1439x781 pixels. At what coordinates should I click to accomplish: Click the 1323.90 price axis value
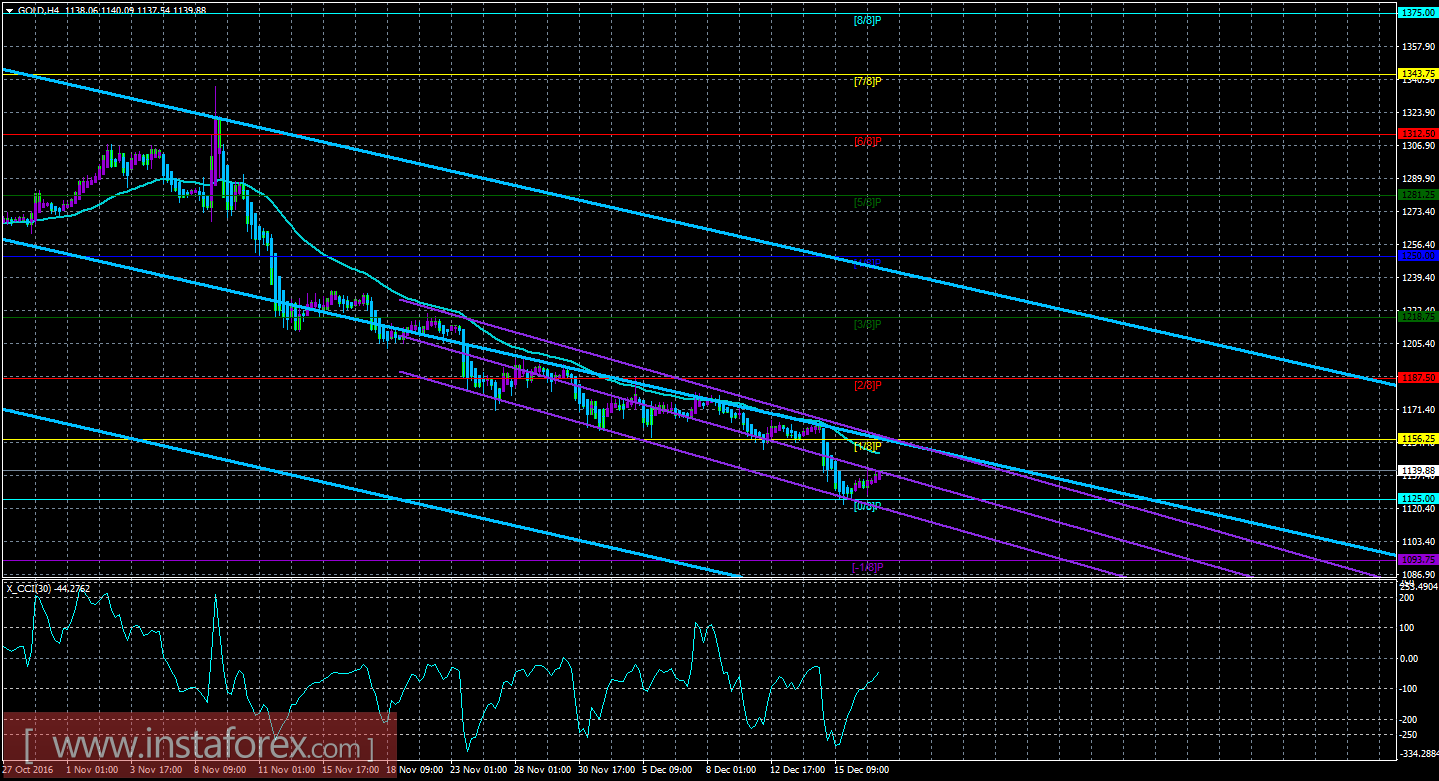click(x=1418, y=113)
